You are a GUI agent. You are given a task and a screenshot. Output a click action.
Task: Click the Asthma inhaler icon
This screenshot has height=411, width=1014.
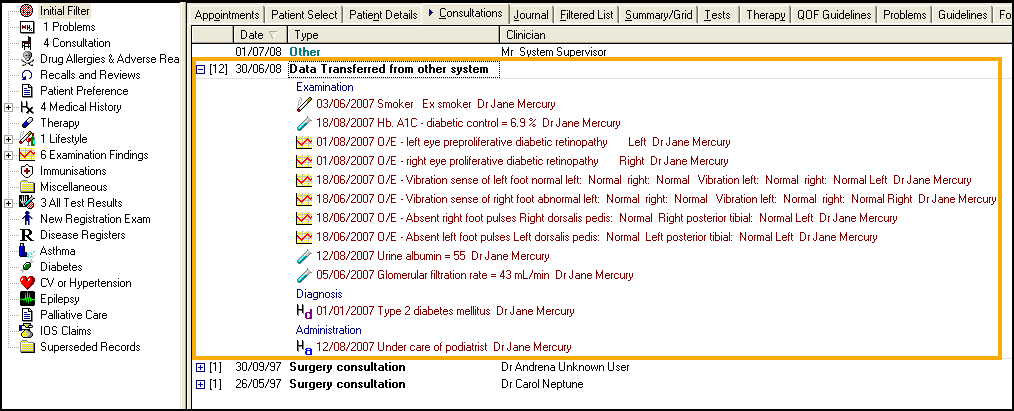[27, 251]
